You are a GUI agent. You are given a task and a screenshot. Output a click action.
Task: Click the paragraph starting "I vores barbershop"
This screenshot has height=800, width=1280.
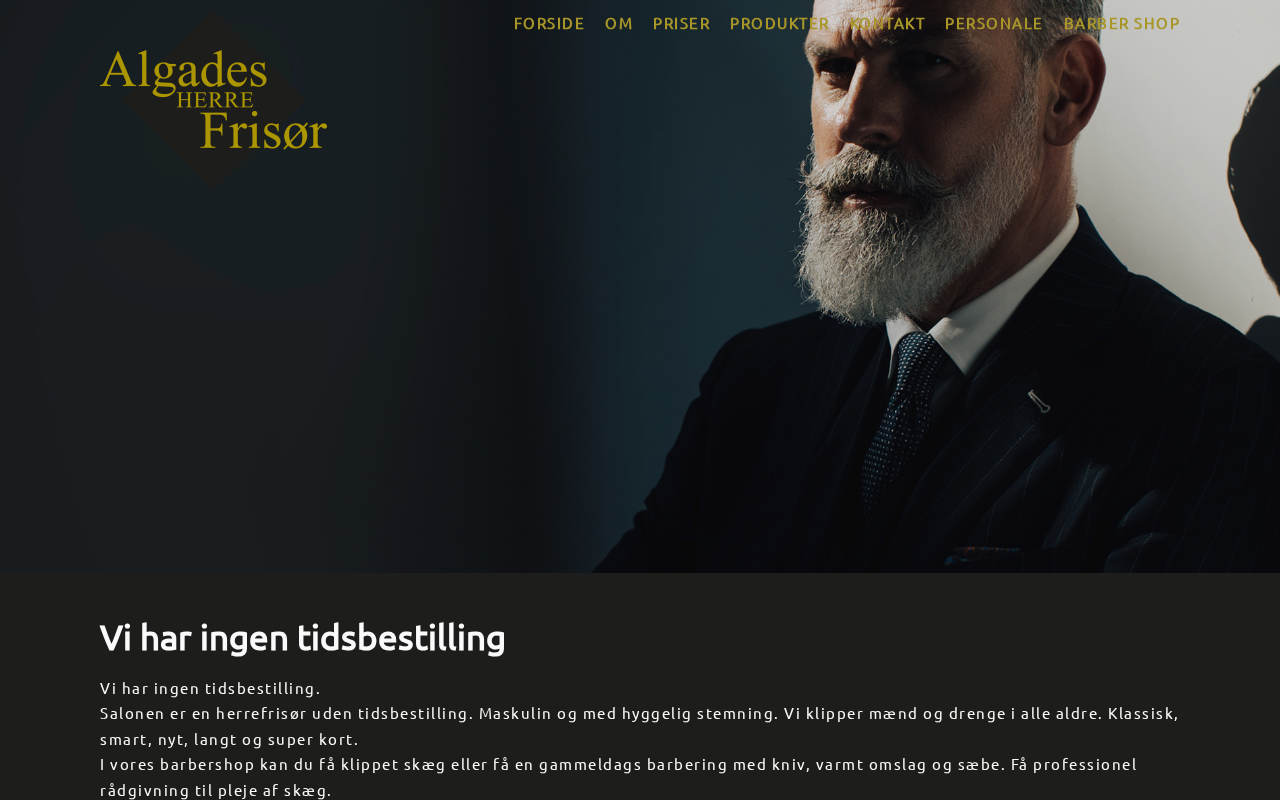pyautogui.click(x=619, y=777)
